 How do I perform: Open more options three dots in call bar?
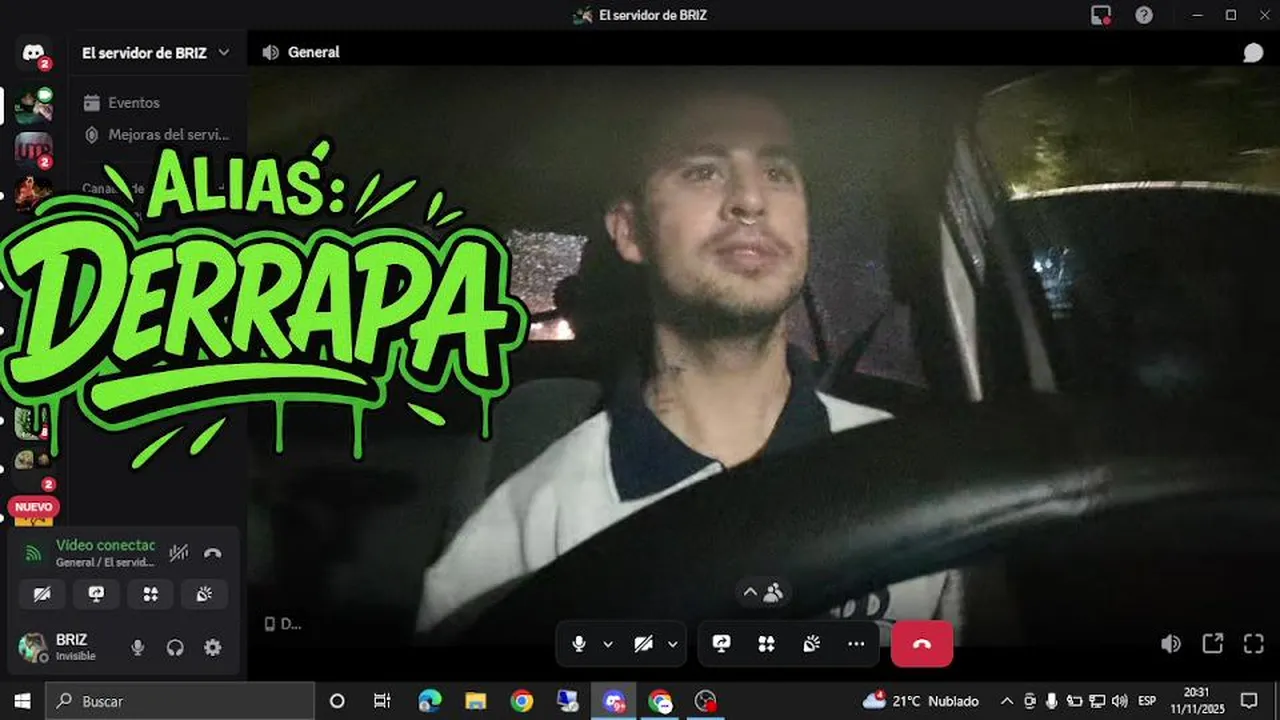[856, 644]
